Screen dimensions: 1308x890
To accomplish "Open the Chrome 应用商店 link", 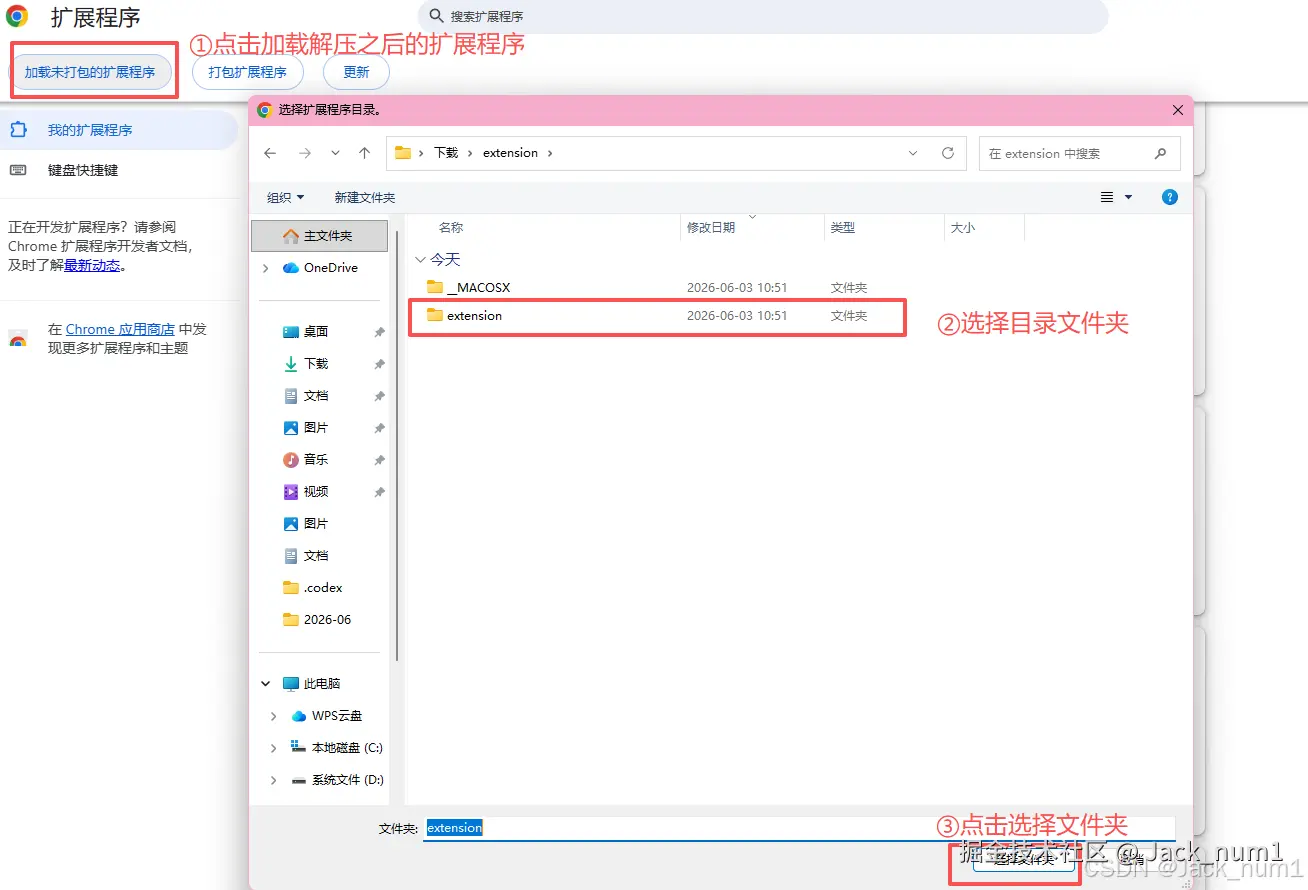I will (120, 329).
